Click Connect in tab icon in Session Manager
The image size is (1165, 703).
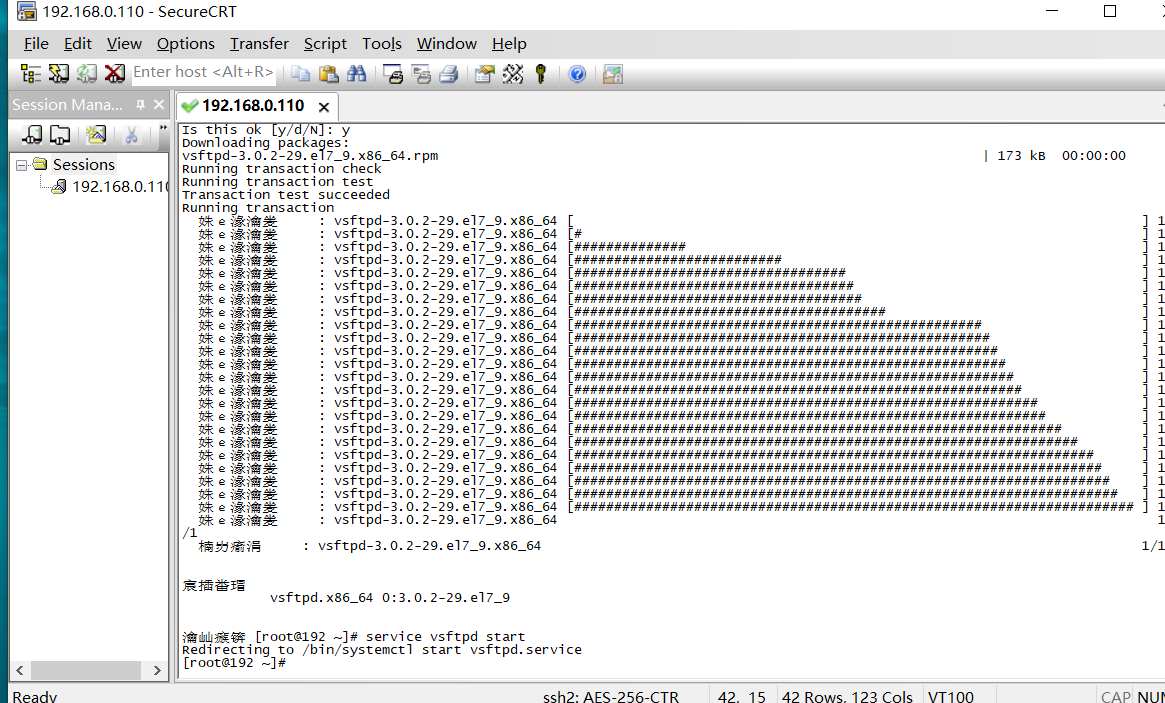(59, 135)
